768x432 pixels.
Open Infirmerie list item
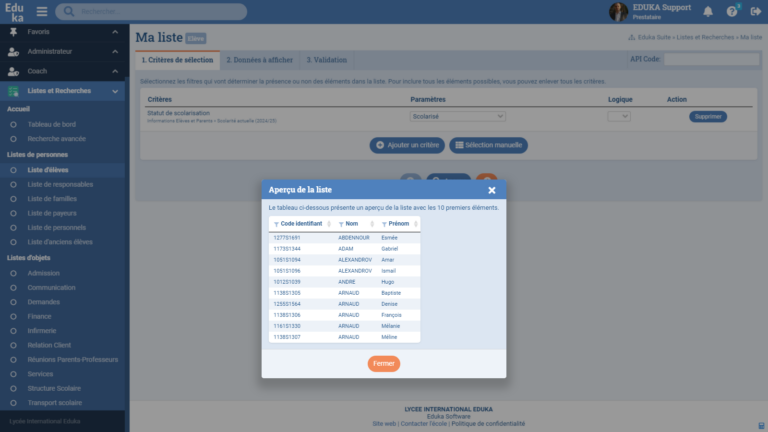42,331
